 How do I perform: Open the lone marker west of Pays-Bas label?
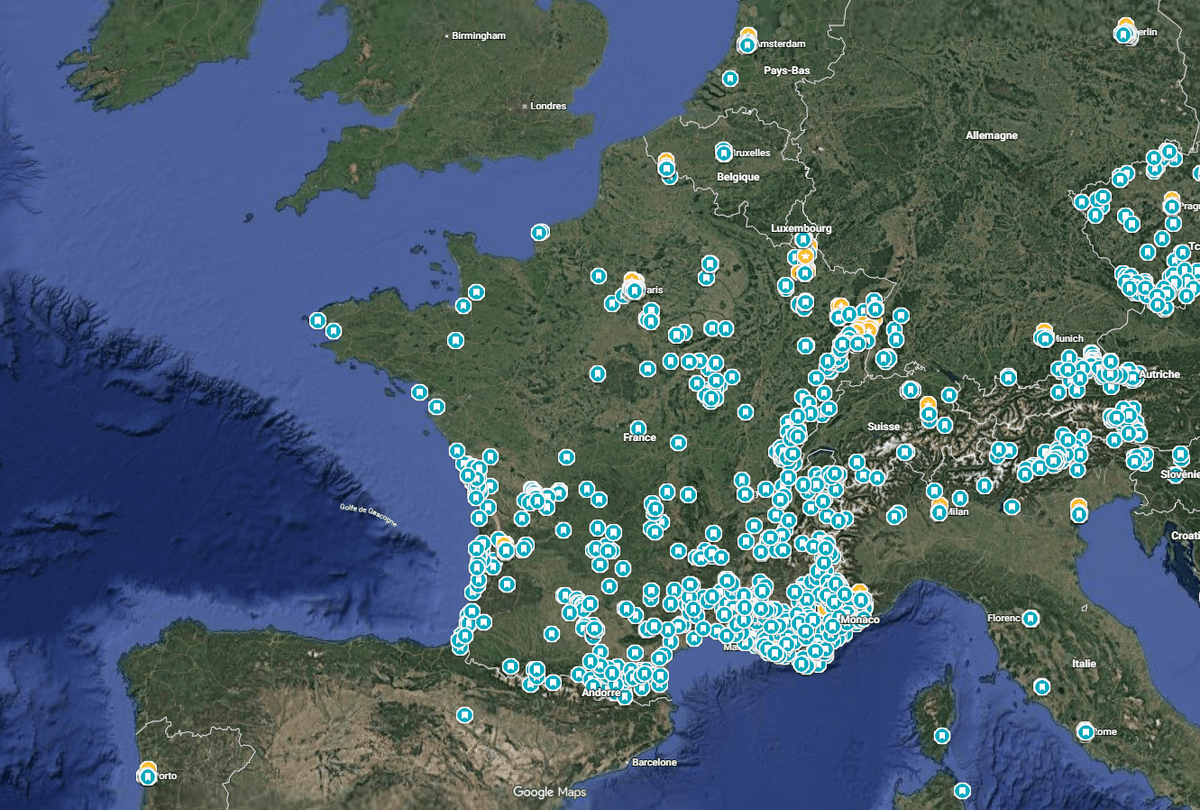730,78
